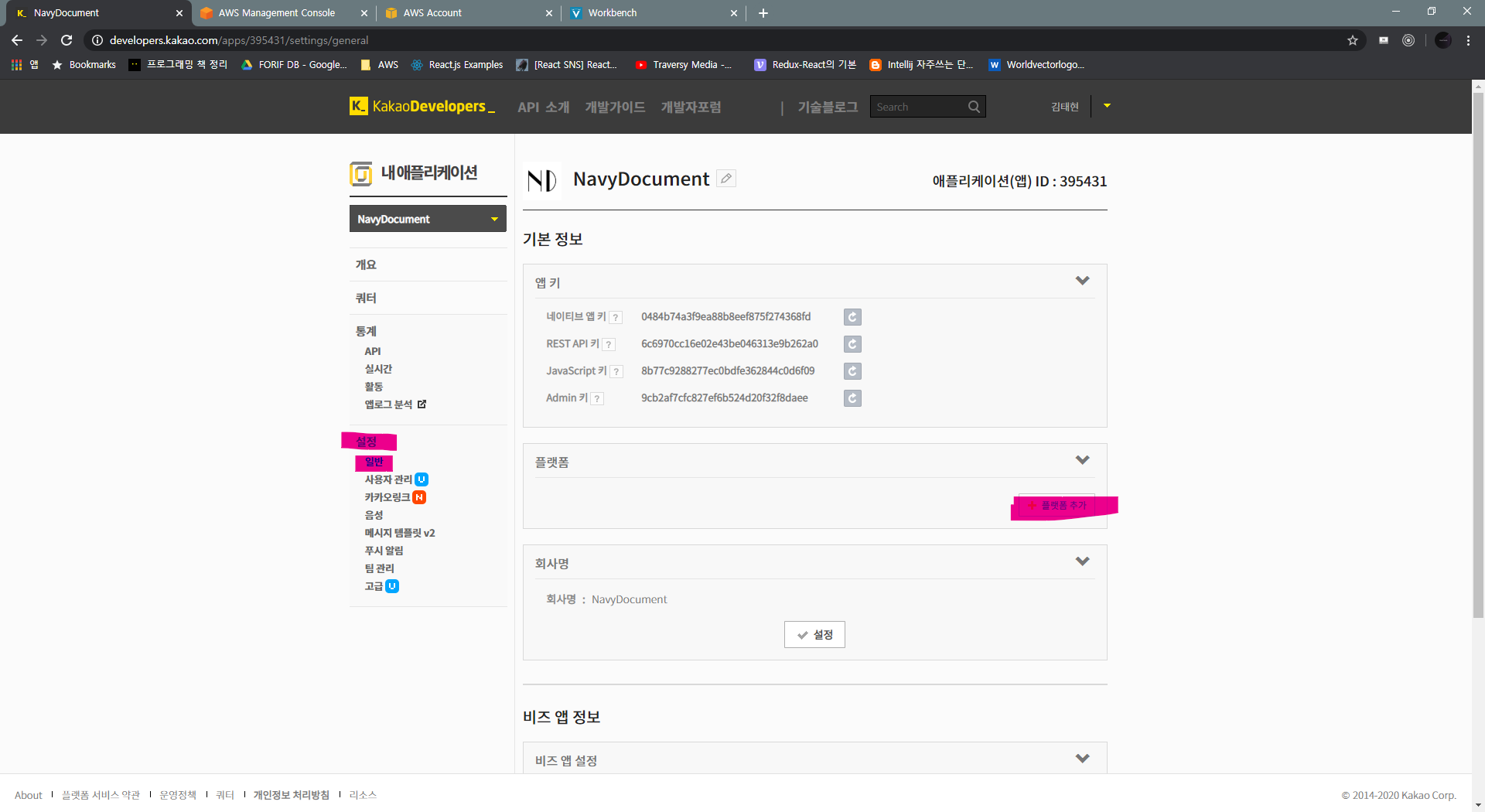The image size is (1485, 812).
Task: Open help tooltip for Native app key
Action: click(x=616, y=317)
